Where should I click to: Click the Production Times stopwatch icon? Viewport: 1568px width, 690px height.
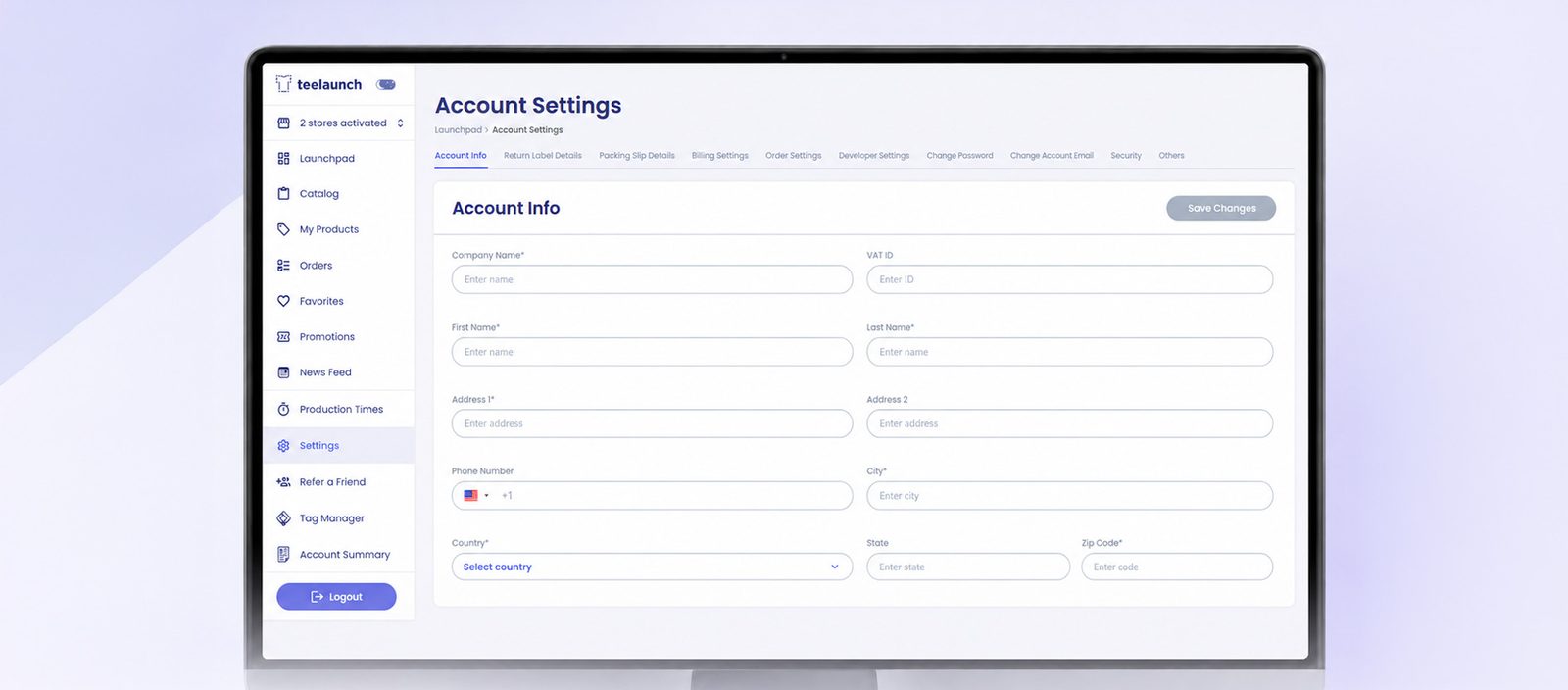click(x=283, y=409)
